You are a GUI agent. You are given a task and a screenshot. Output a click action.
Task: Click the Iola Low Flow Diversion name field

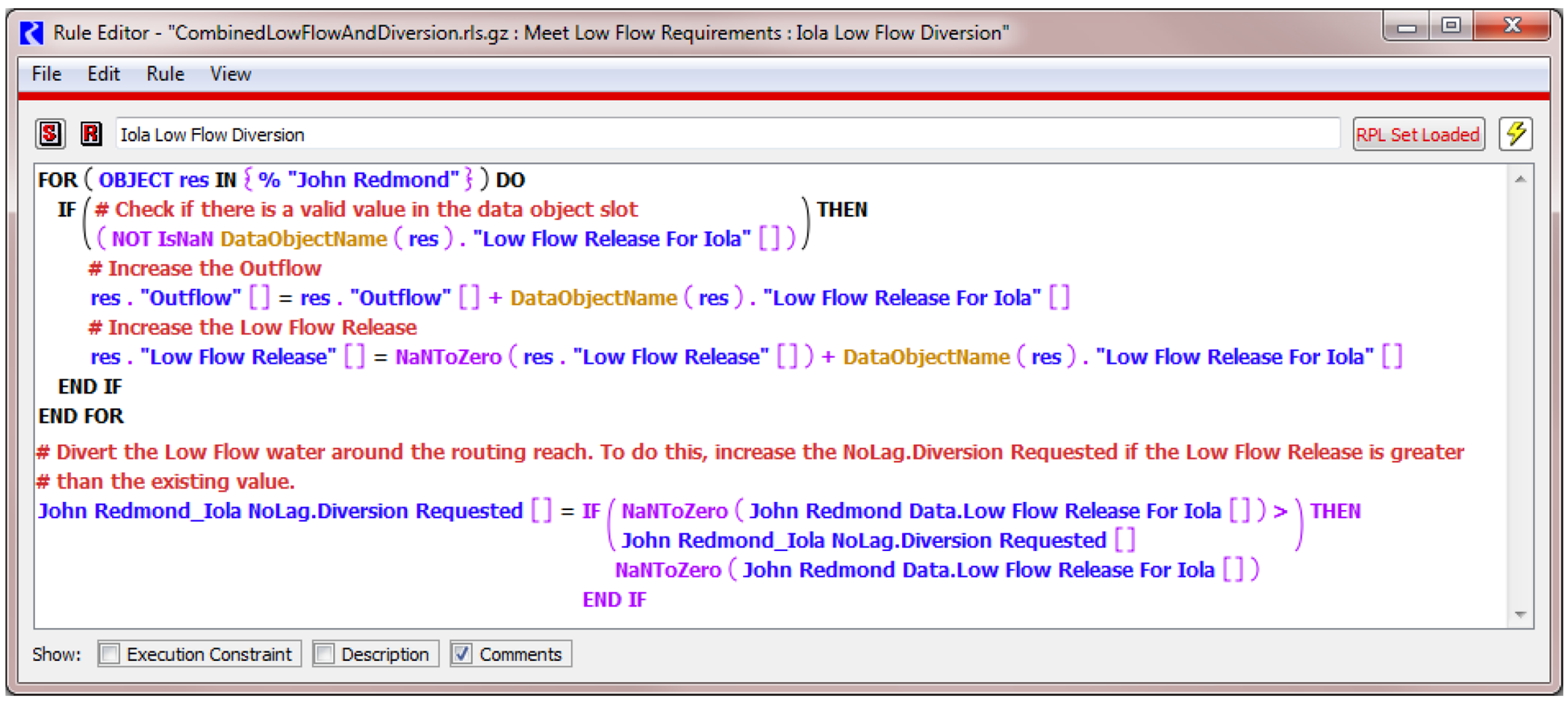[724, 134]
